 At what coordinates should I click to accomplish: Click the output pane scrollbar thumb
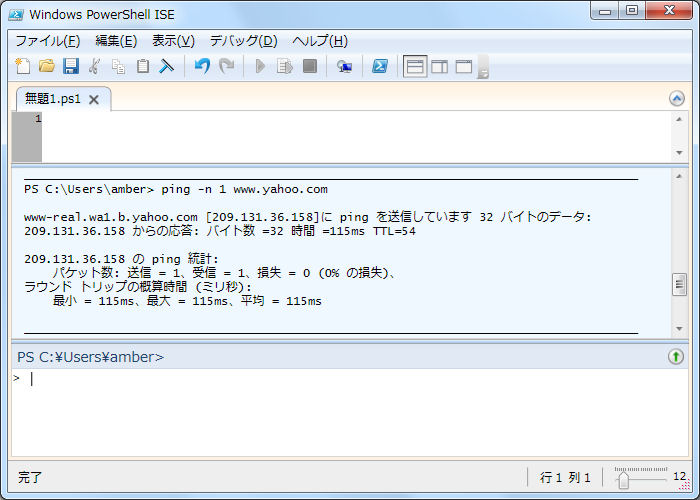pyautogui.click(x=679, y=284)
